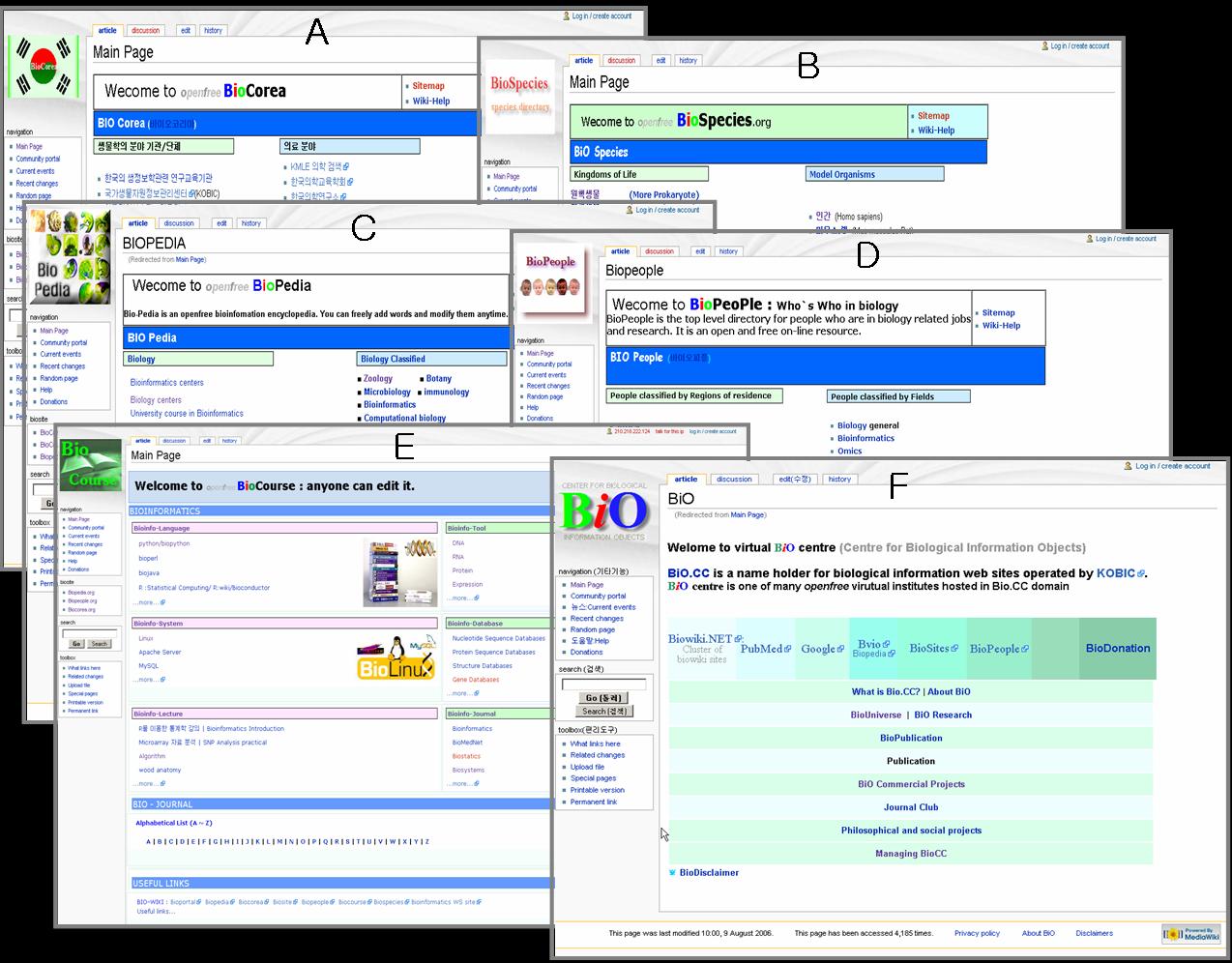The image size is (1232, 963).
Task: Open Special pages in BiO window toolbox
Action: coord(593,778)
